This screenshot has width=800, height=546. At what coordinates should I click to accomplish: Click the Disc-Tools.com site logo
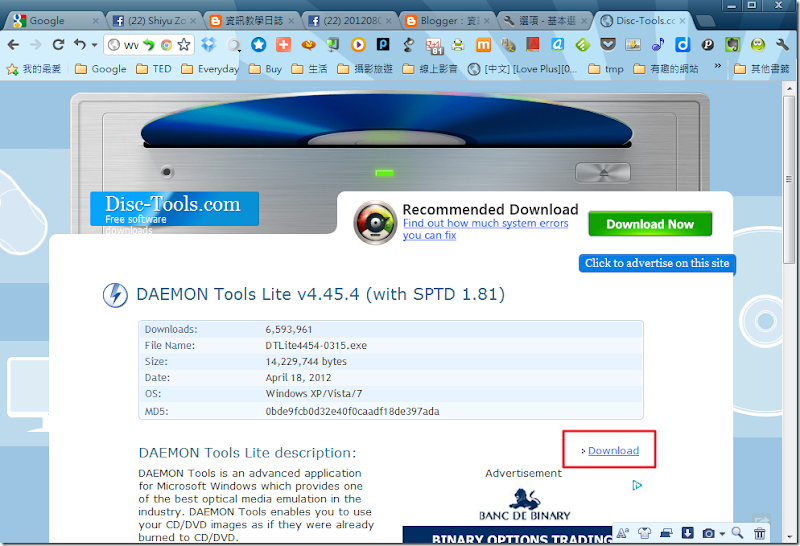[x=174, y=209]
